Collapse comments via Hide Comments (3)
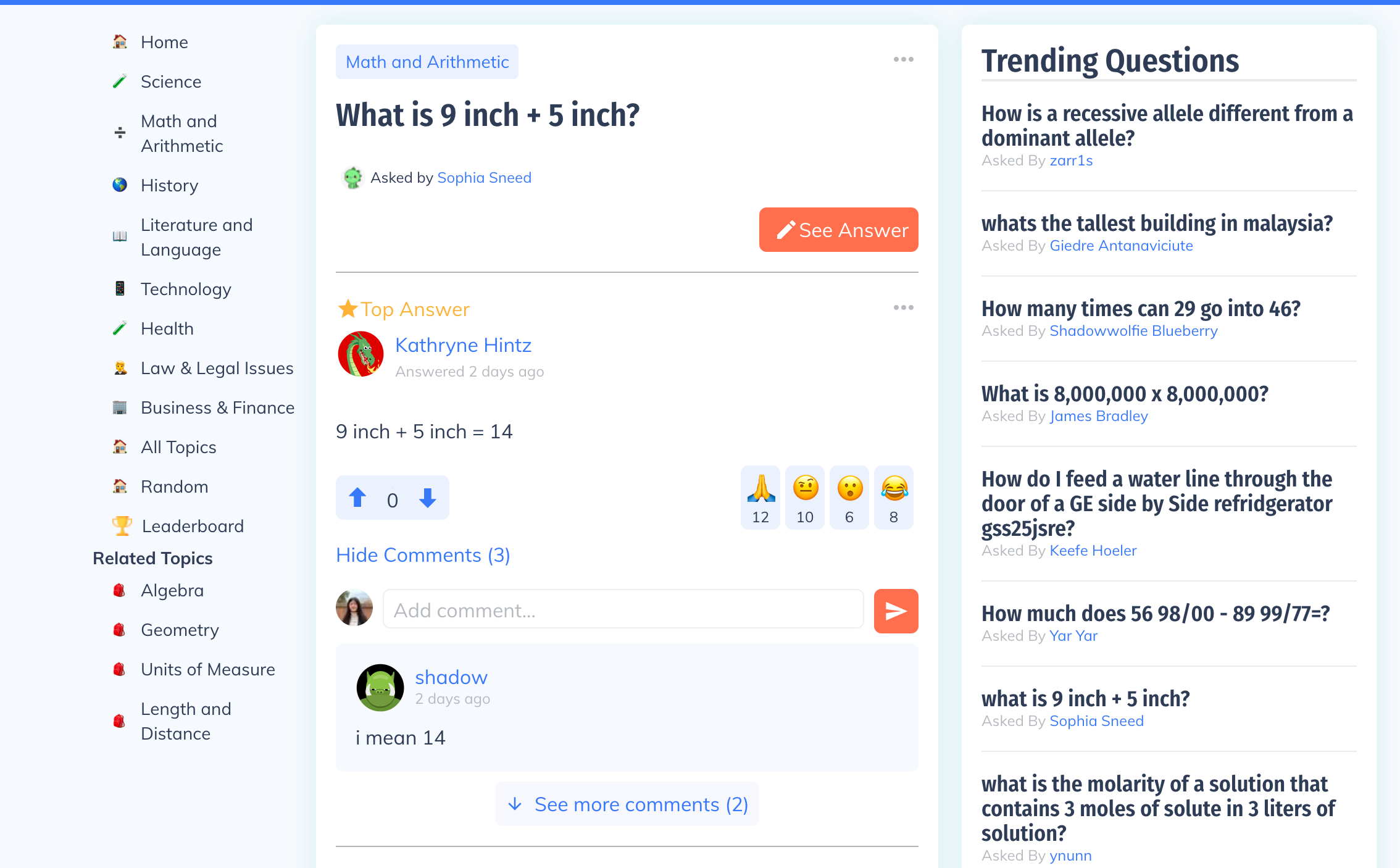 coord(423,555)
